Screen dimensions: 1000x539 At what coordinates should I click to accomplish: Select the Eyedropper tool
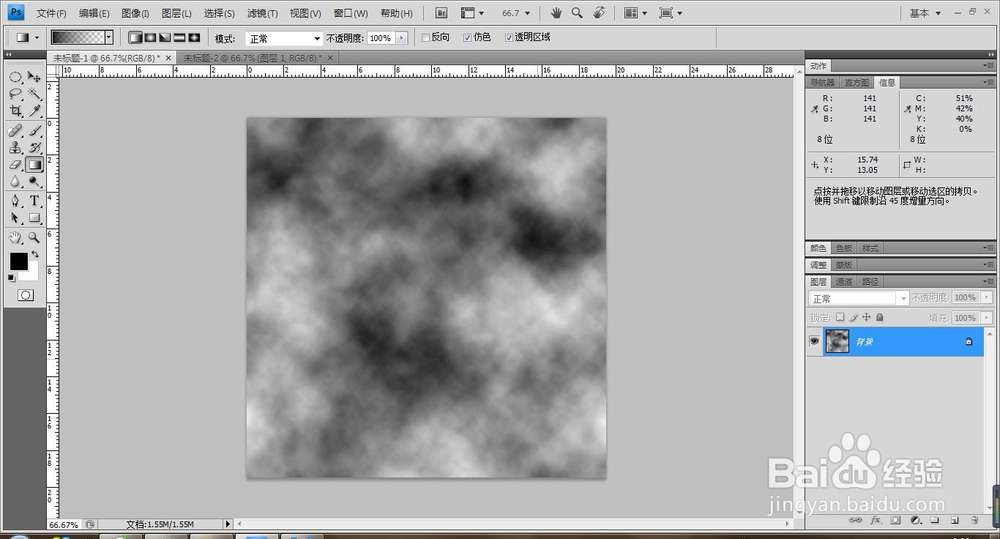(34, 111)
